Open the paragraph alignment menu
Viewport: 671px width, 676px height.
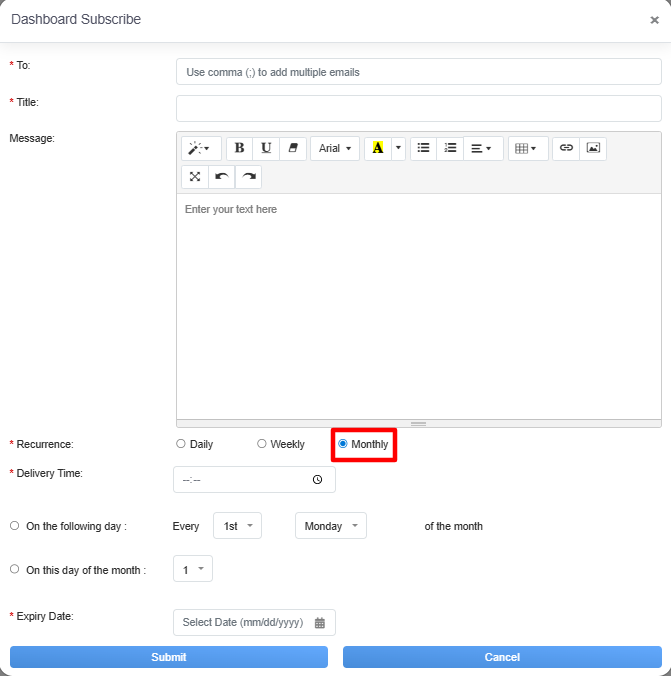pyautogui.click(x=481, y=148)
